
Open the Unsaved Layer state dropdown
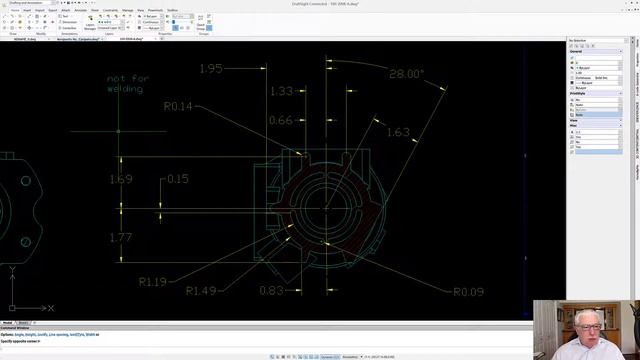tap(111, 28)
